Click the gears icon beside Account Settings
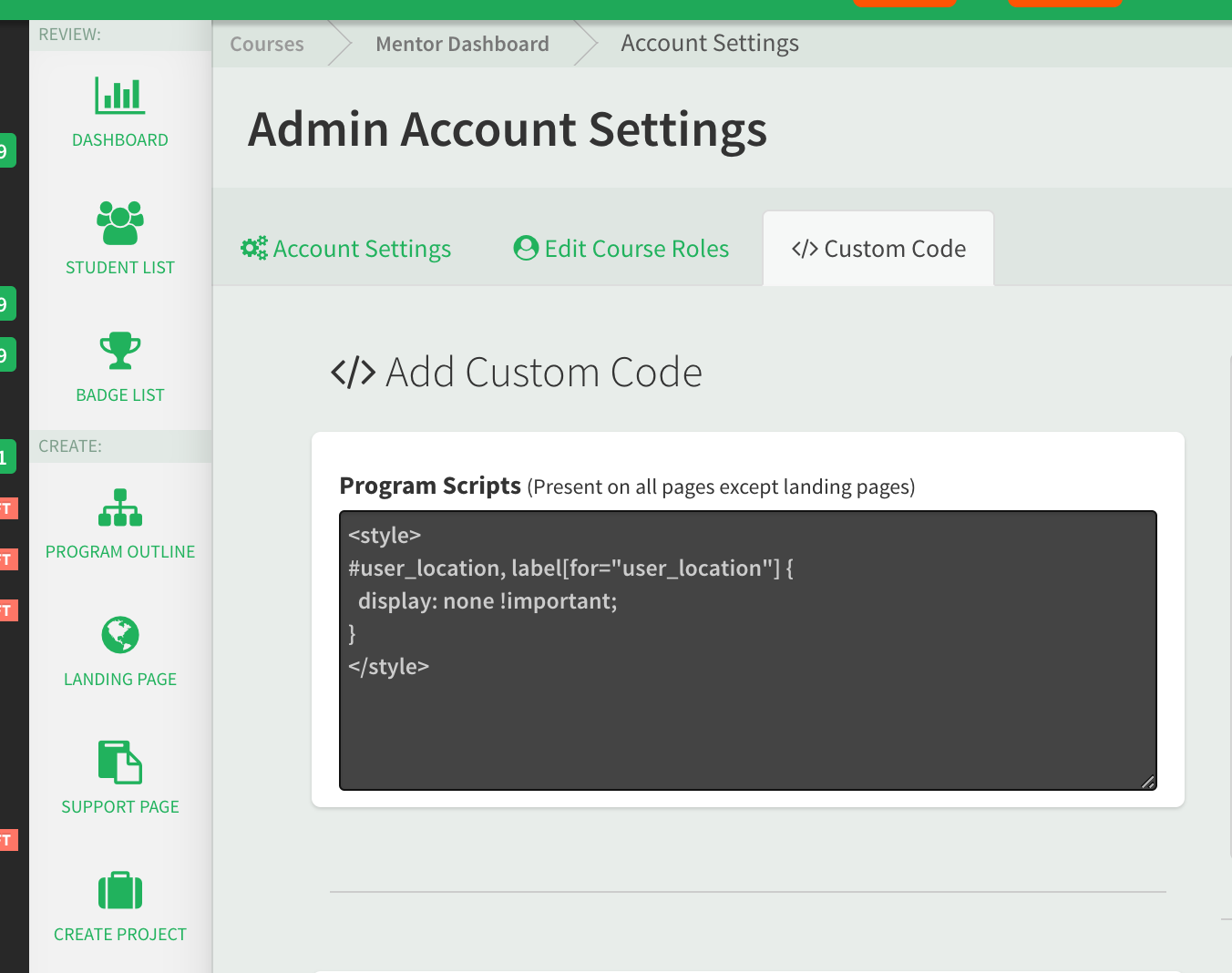 [254, 248]
